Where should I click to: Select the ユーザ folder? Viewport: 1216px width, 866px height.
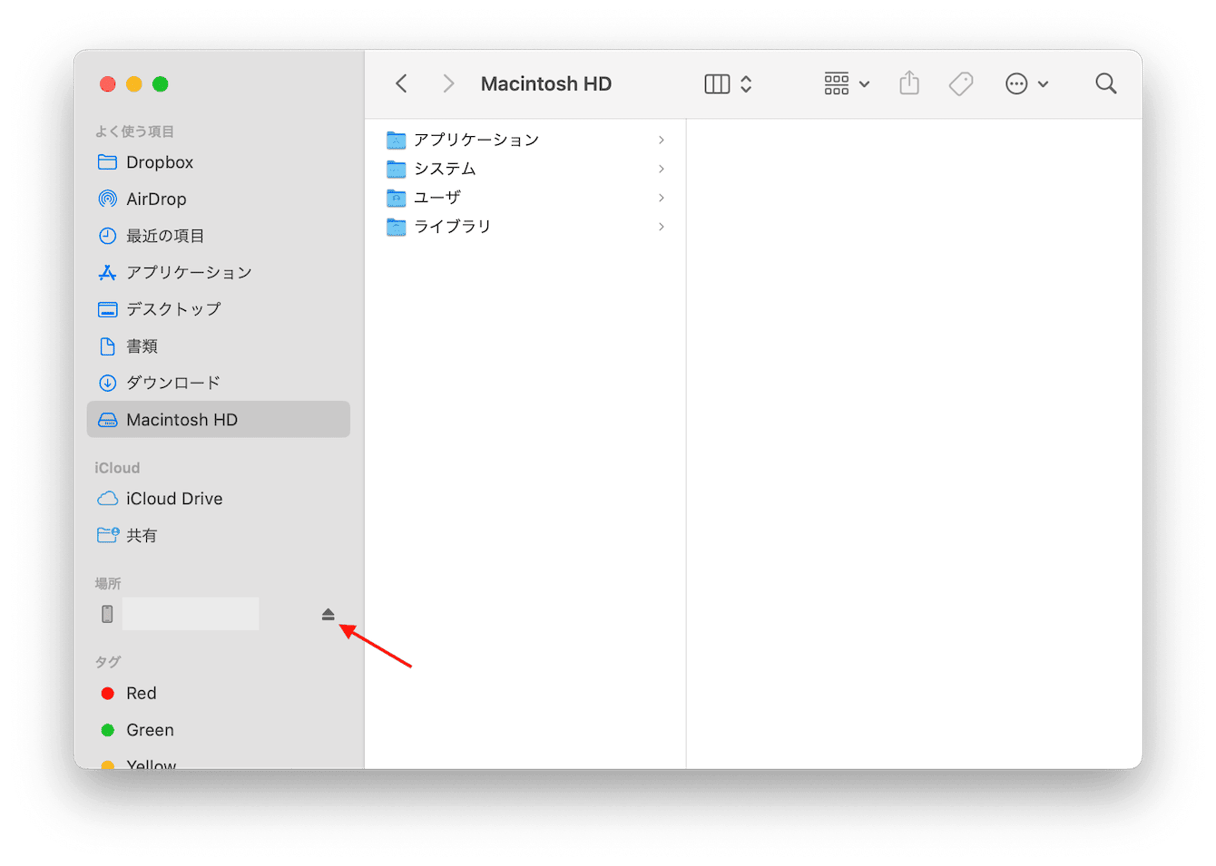(x=437, y=198)
